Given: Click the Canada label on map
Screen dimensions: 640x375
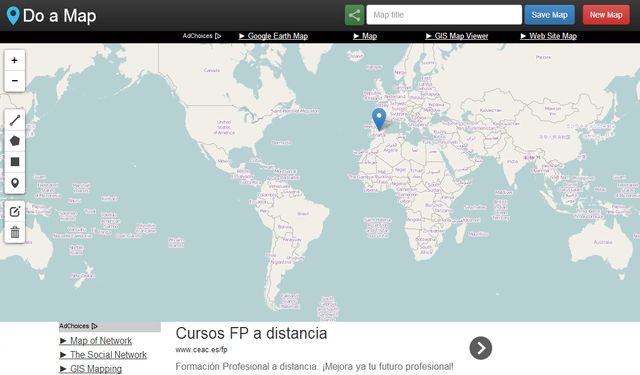Looking at the screenshot, I should click(x=211, y=70).
